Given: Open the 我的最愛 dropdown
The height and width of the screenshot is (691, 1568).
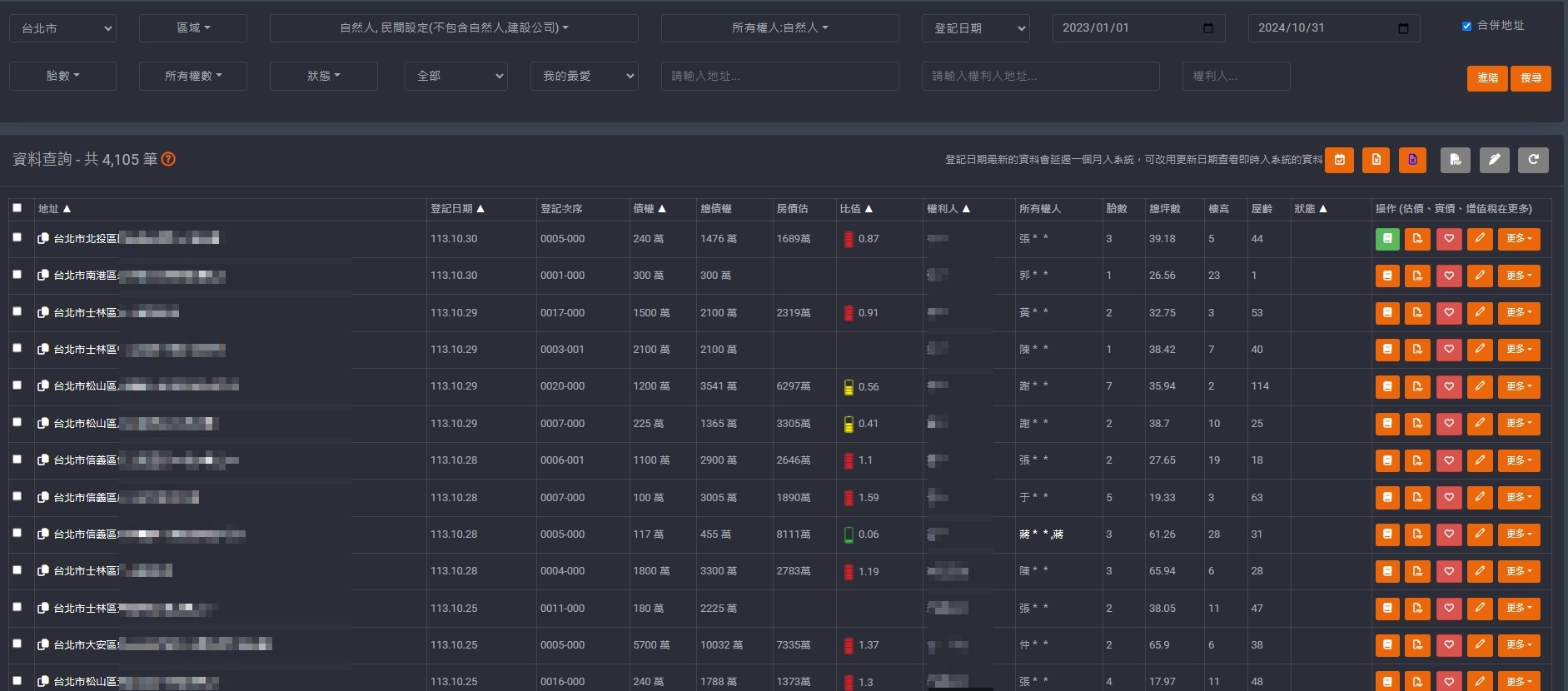Looking at the screenshot, I should pyautogui.click(x=584, y=76).
